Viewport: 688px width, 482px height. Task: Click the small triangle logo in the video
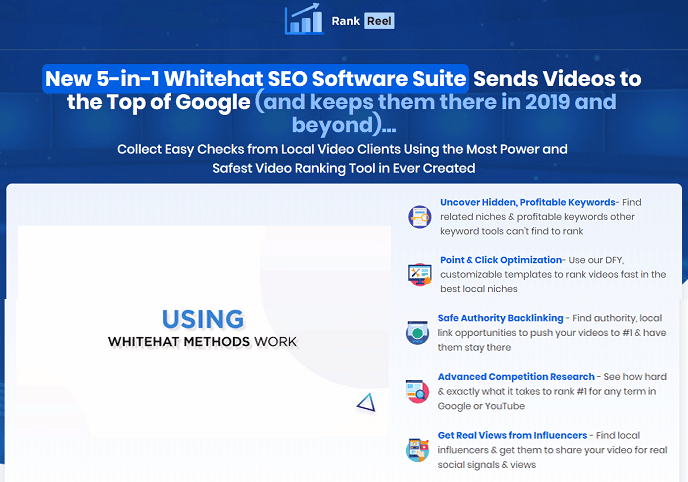365,402
